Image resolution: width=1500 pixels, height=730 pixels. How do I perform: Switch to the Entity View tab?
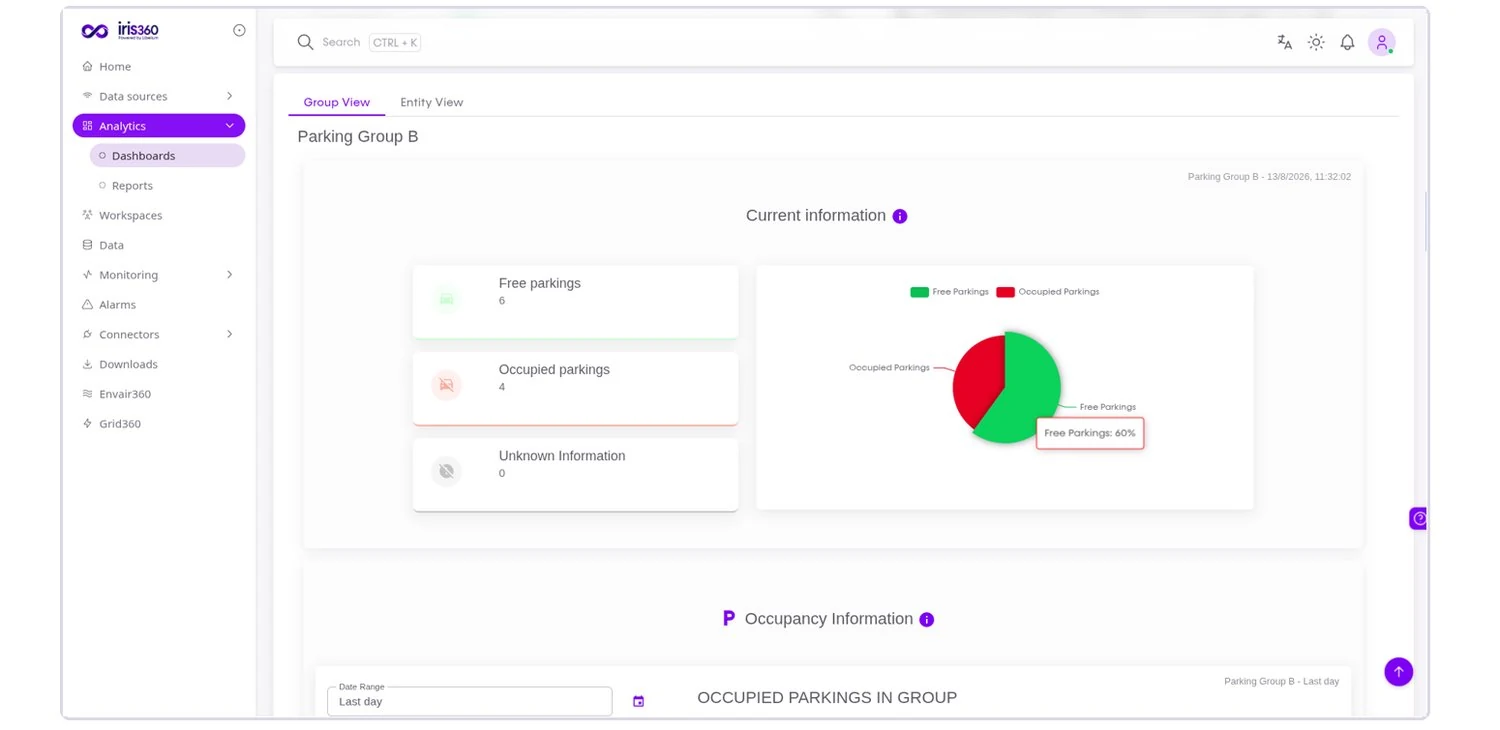tap(432, 102)
